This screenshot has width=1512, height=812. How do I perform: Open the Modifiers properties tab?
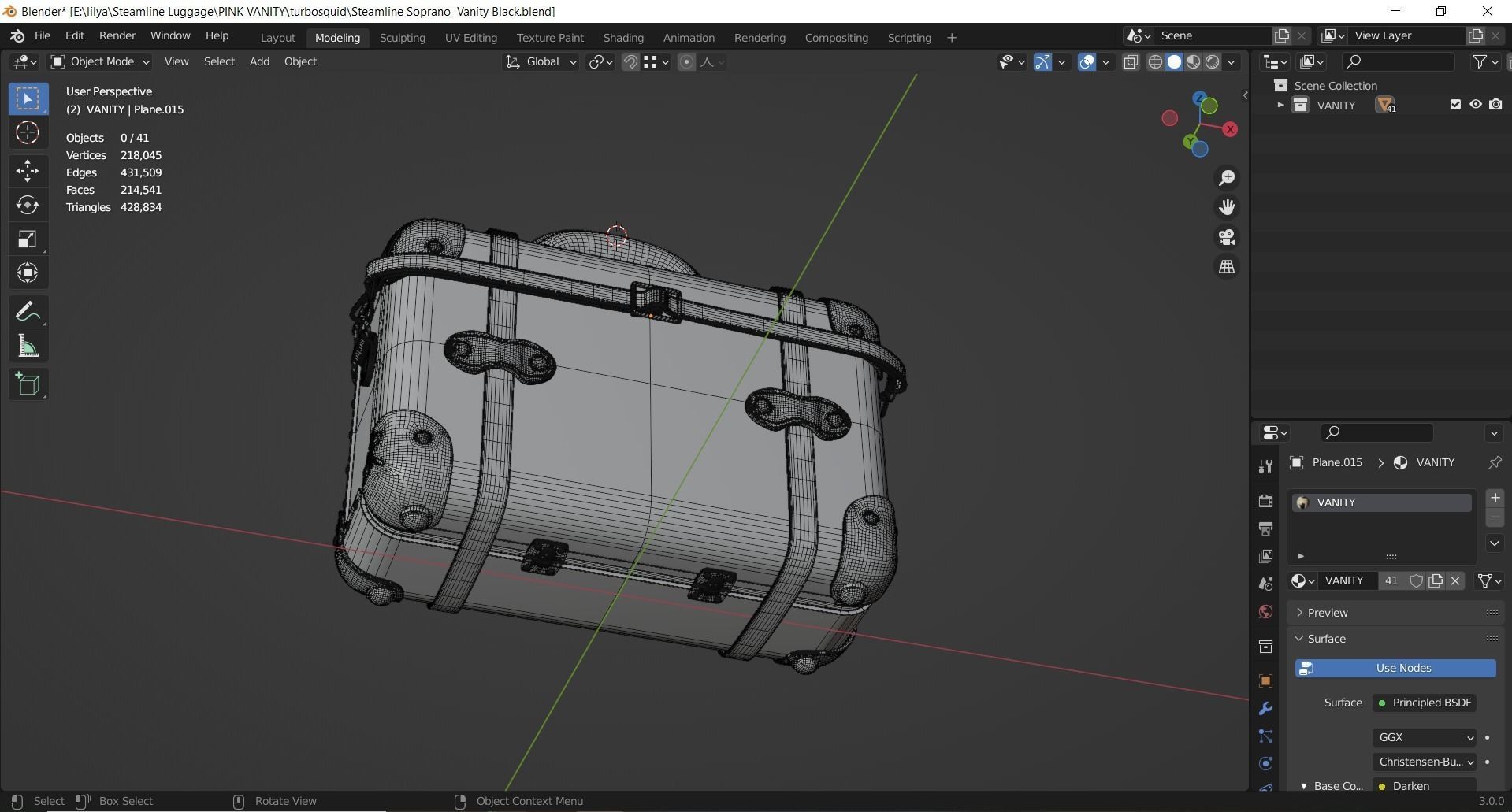1265,709
